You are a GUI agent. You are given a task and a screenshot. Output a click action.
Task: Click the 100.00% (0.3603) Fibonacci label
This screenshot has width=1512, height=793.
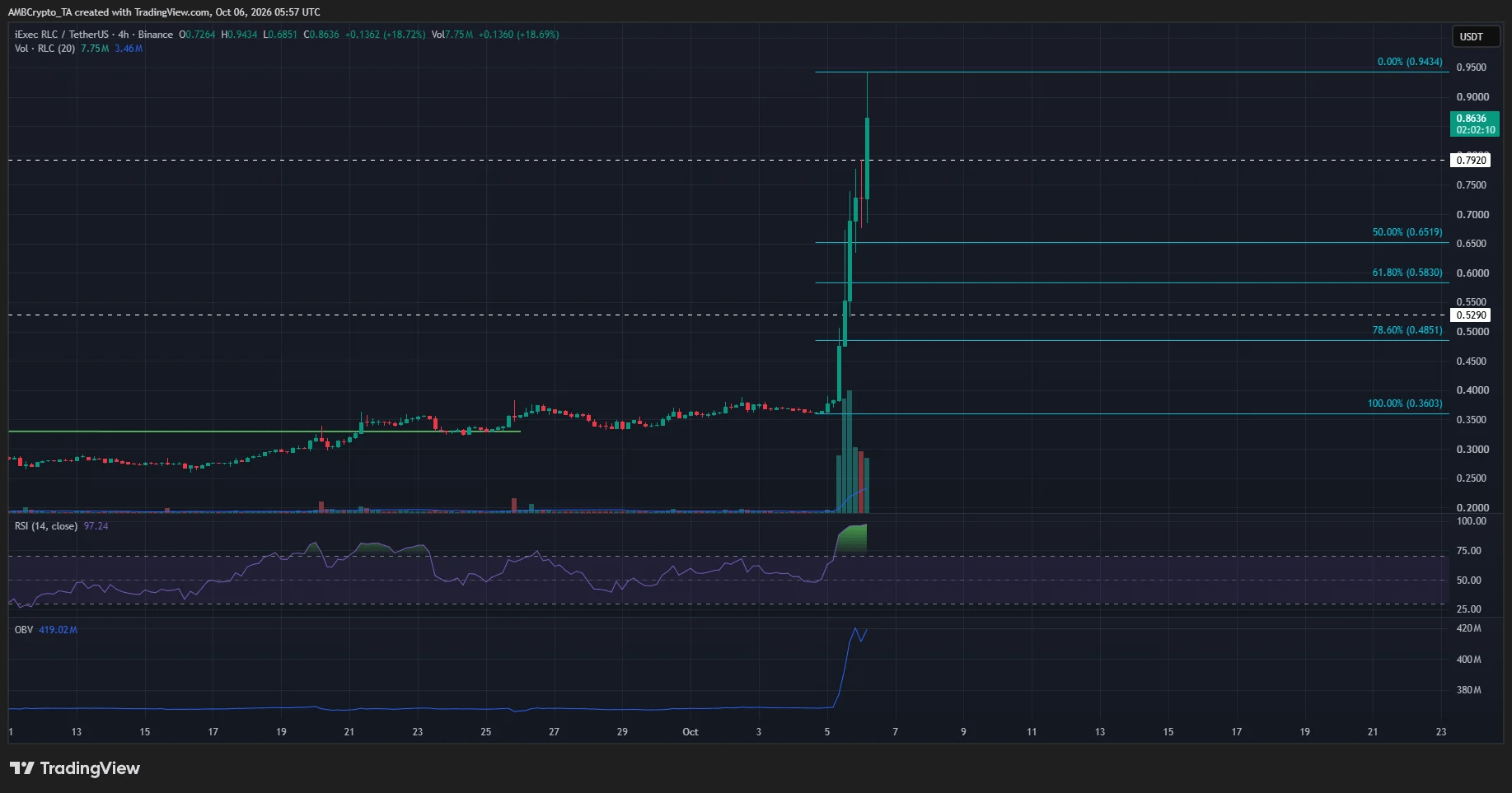click(1405, 403)
